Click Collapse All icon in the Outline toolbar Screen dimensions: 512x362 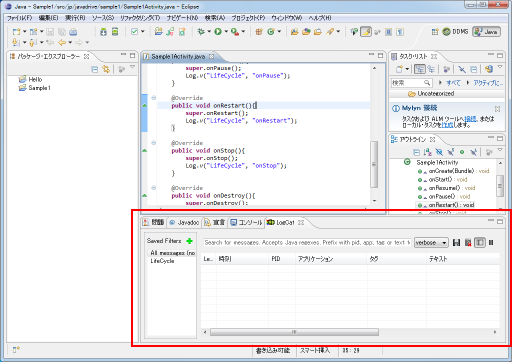[x=416, y=152]
